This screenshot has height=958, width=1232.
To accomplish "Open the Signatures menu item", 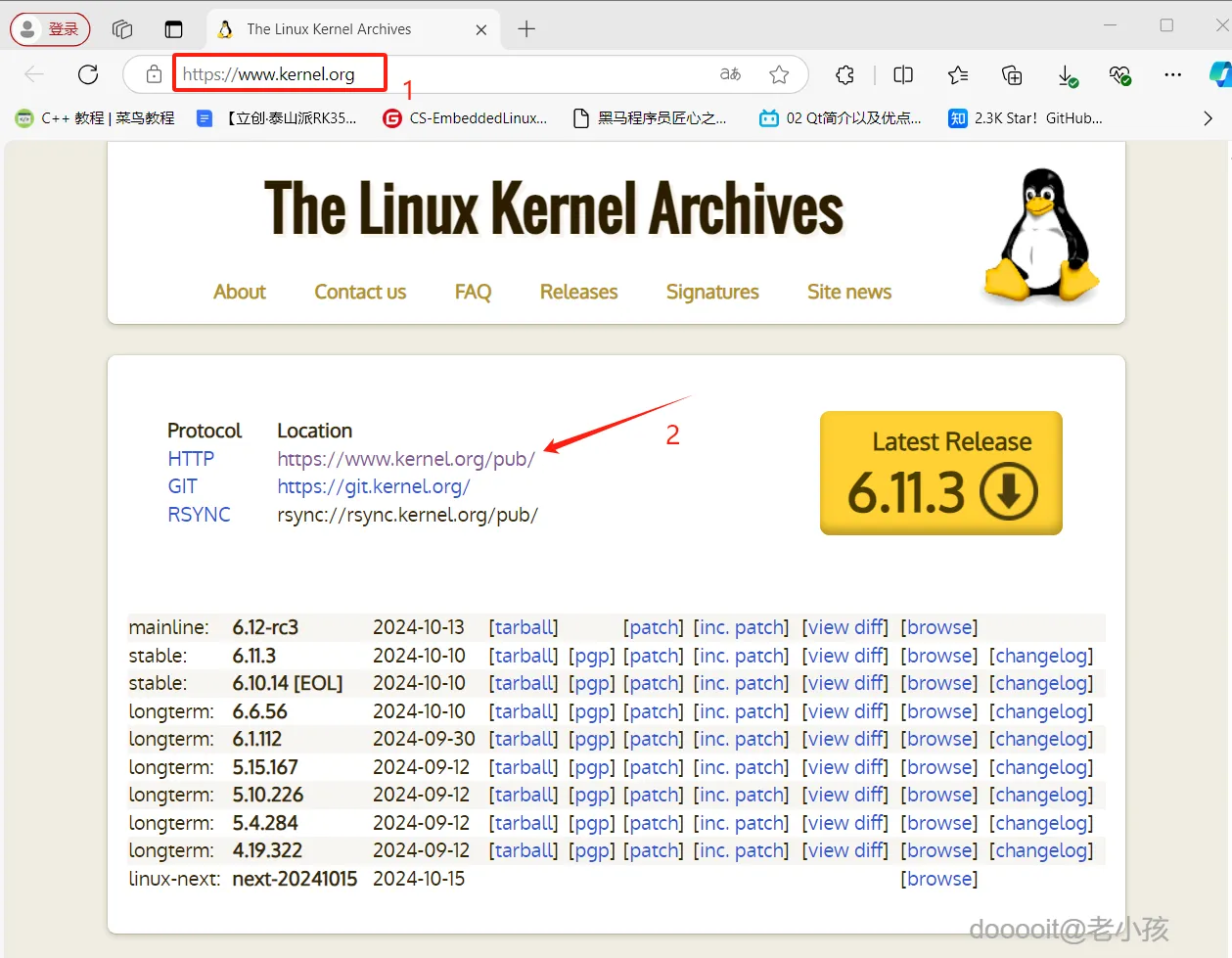I will pyautogui.click(x=712, y=292).
